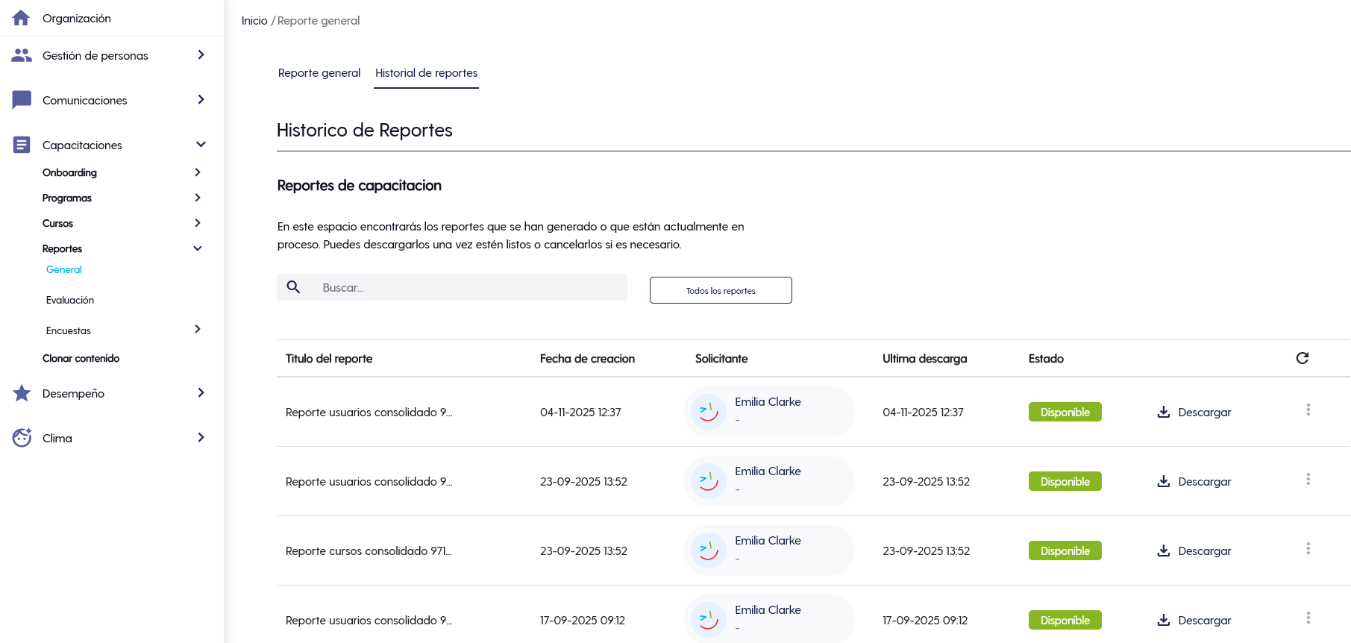The height and width of the screenshot is (643, 1351).
Task: Open three-dot menu for the 17-09-2025 report
Action: coord(1308,617)
